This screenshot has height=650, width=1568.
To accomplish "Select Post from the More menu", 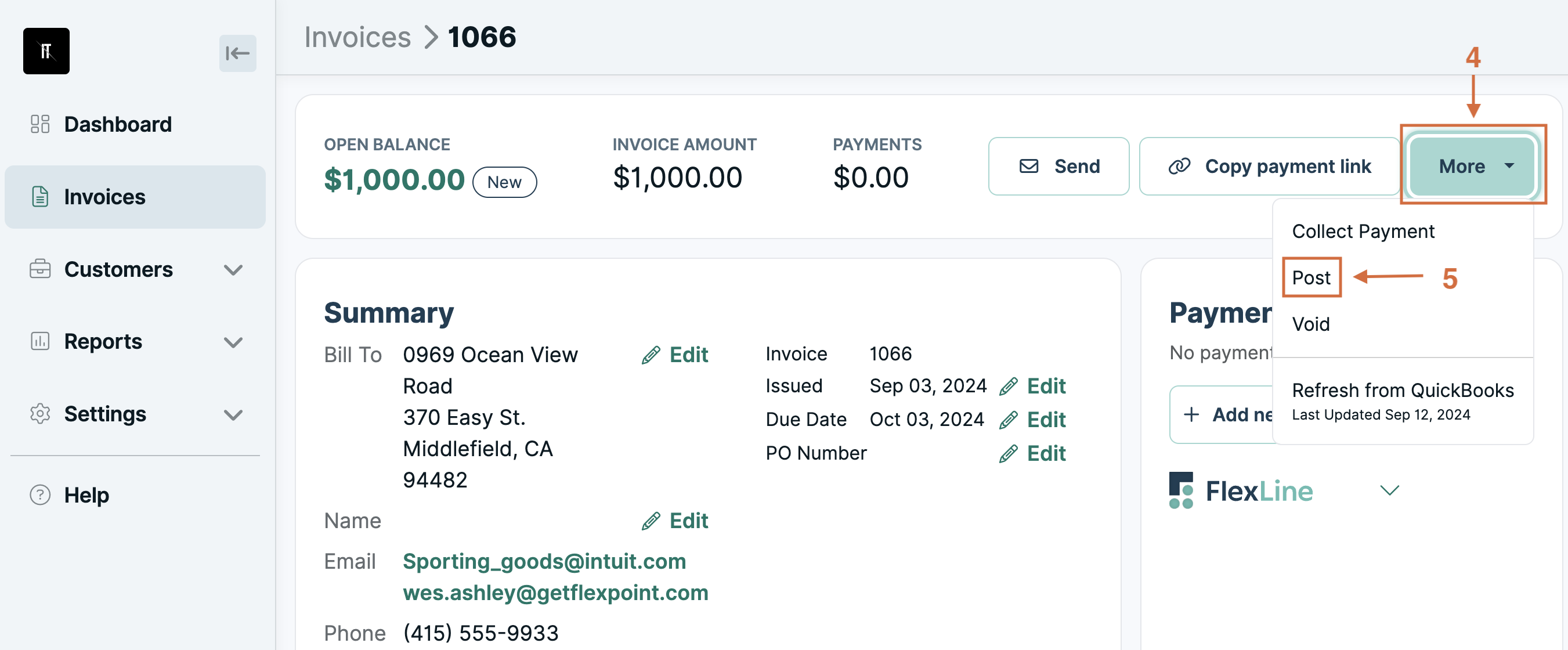I will 1311,277.
